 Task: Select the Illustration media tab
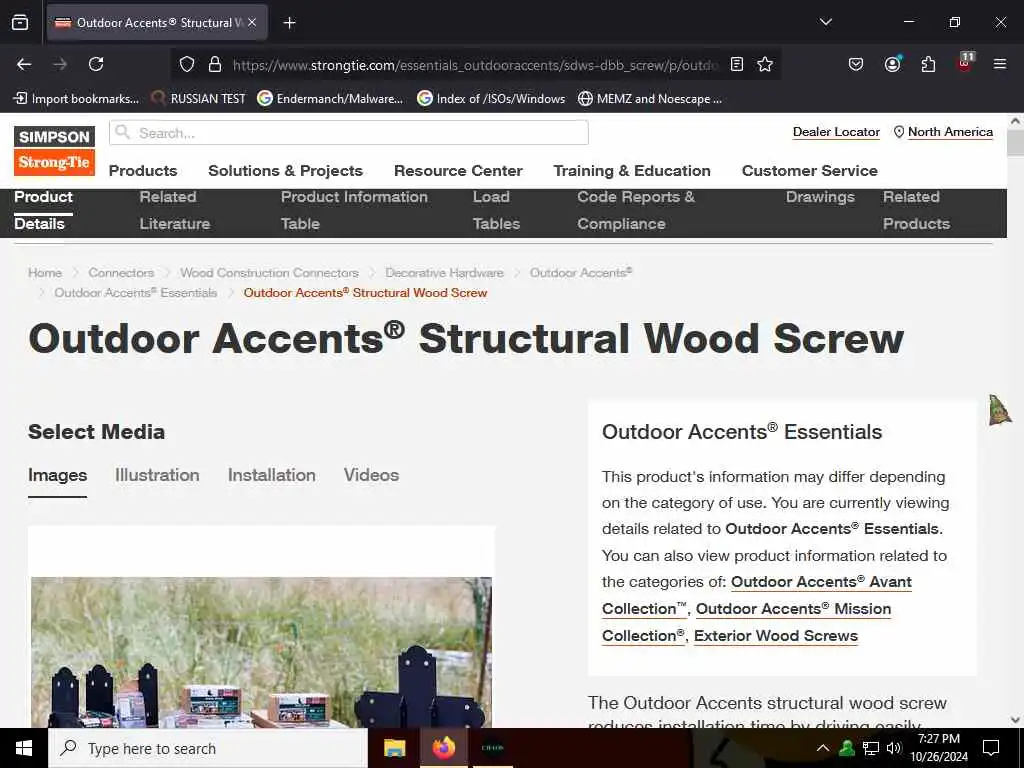point(157,475)
